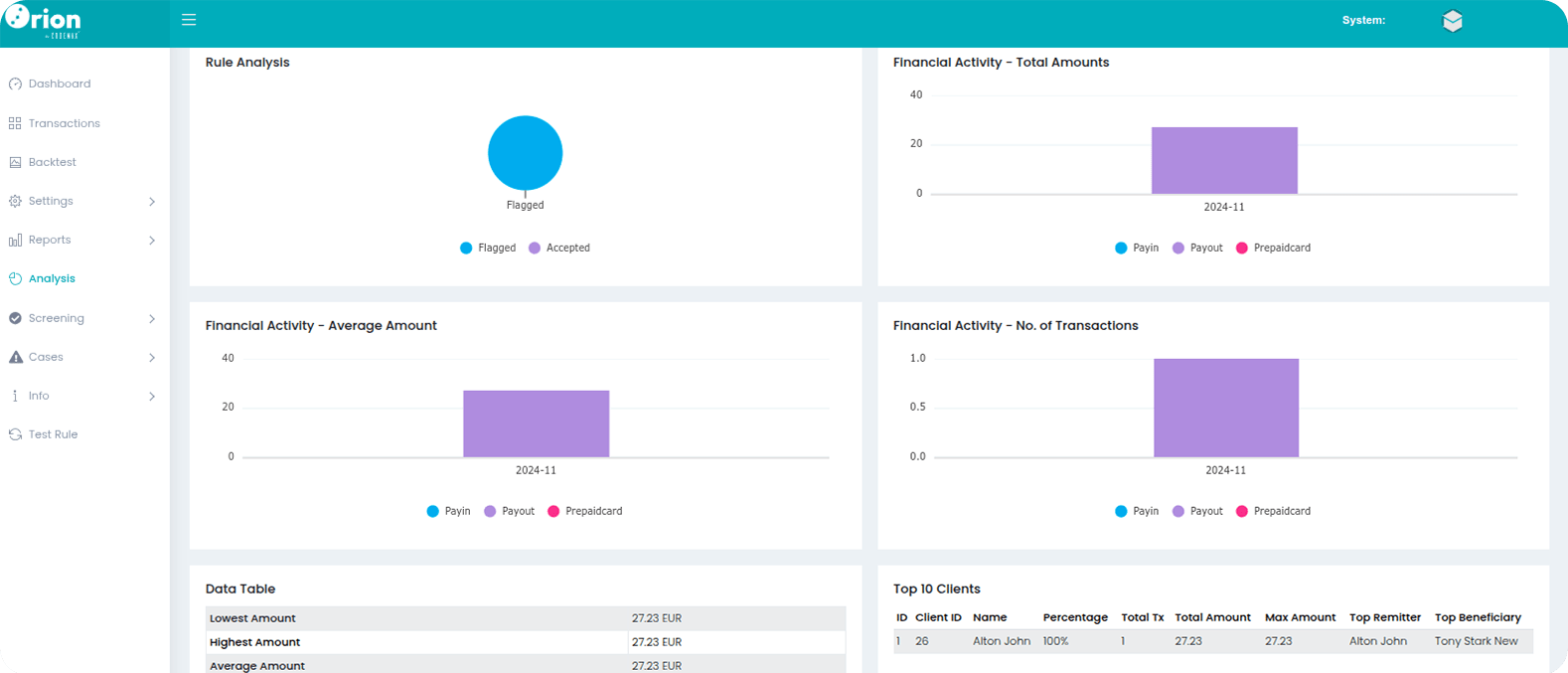The image size is (1568, 673).
Task: Open the Analysis menu item
Action: [52, 279]
